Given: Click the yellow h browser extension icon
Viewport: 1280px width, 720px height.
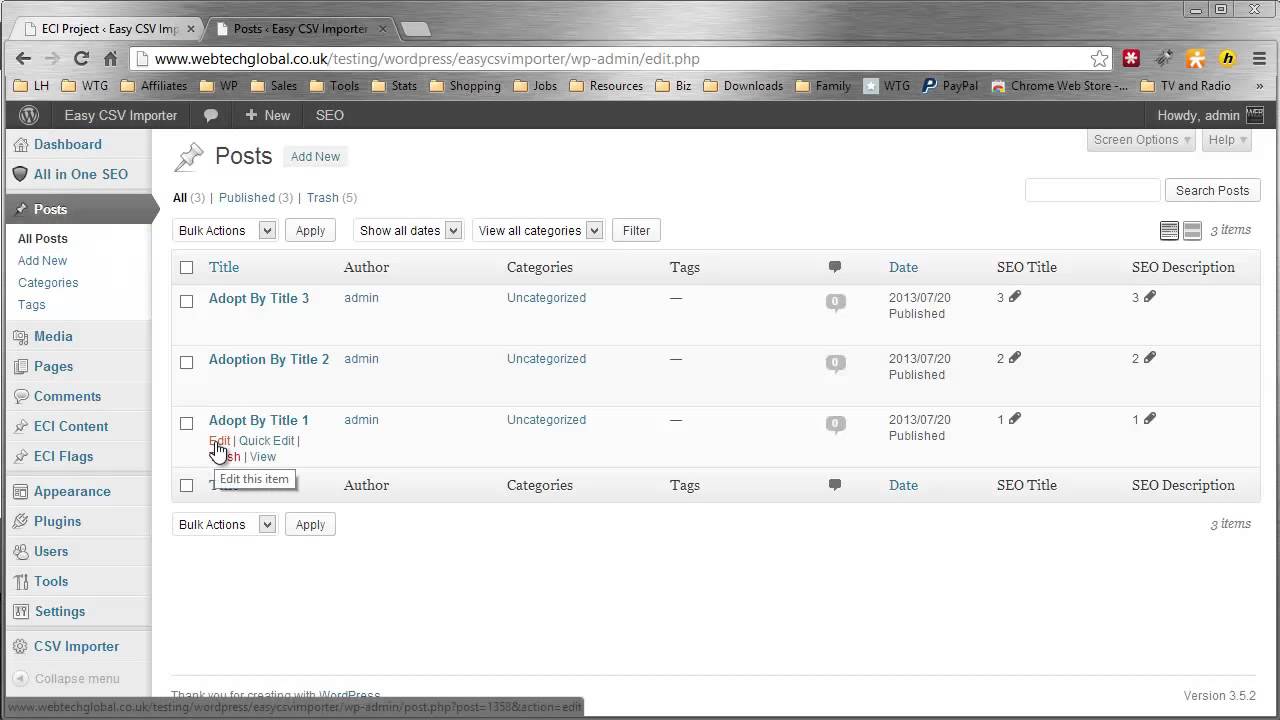Looking at the screenshot, I should 1227,58.
